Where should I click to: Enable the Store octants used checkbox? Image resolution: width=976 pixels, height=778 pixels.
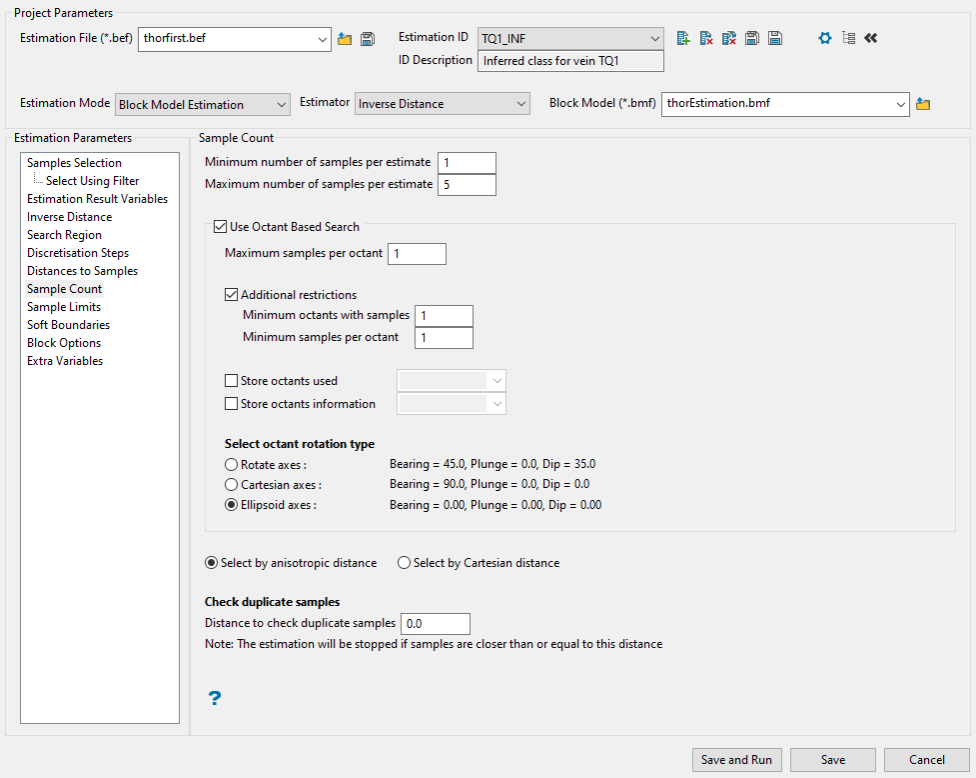click(x=232, y=381)
